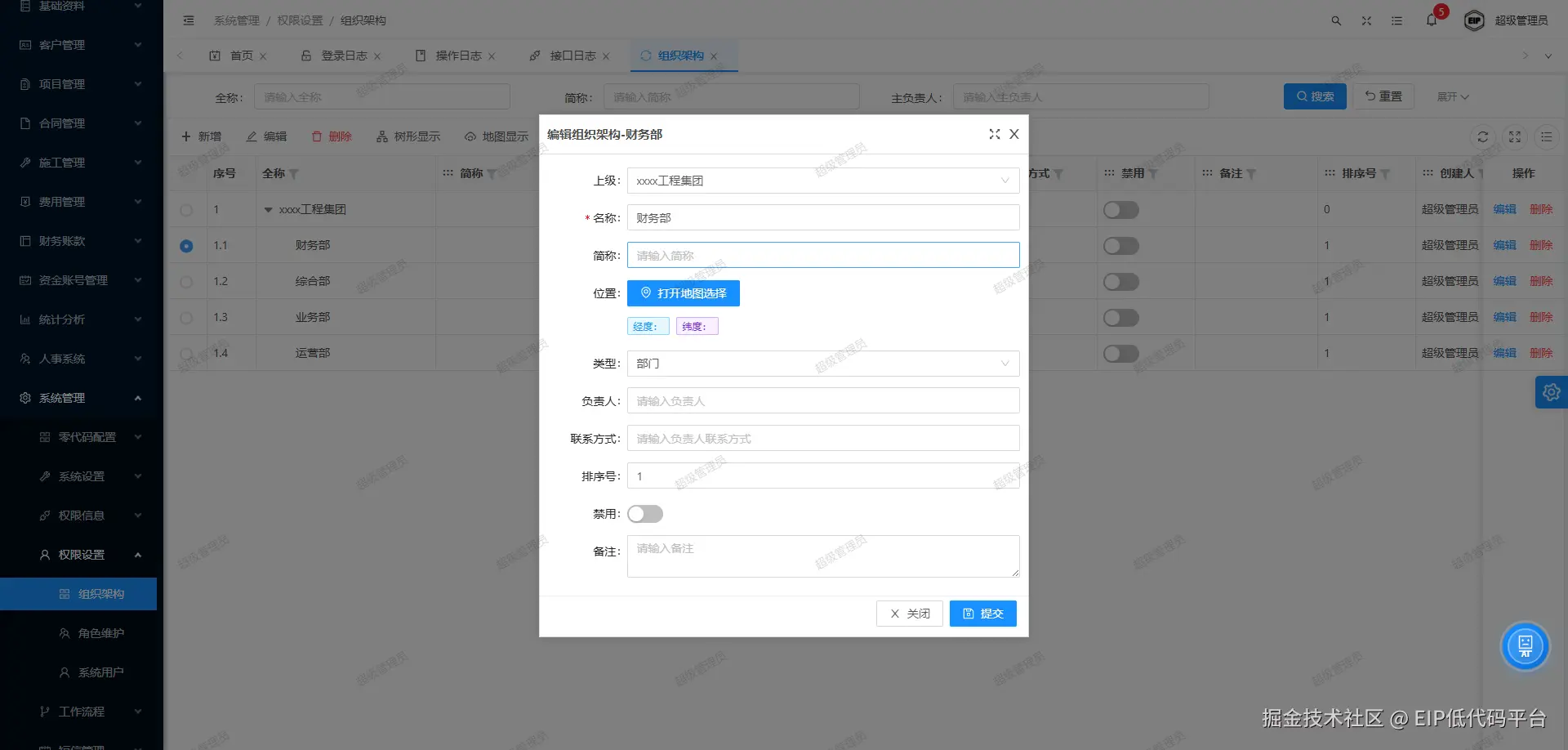Collapse 系统管理 sidebar menu
Viewport: 1568px width, 750px height.
click(78, 398)
